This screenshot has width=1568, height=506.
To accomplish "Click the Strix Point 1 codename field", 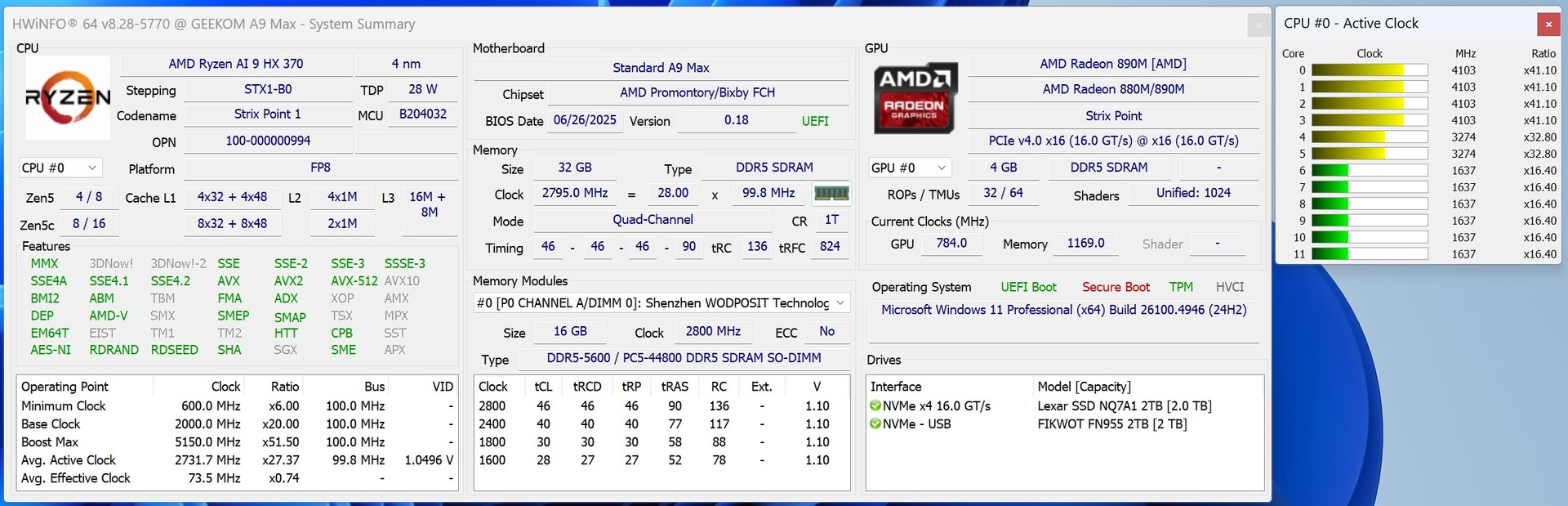I will point(268,114).
